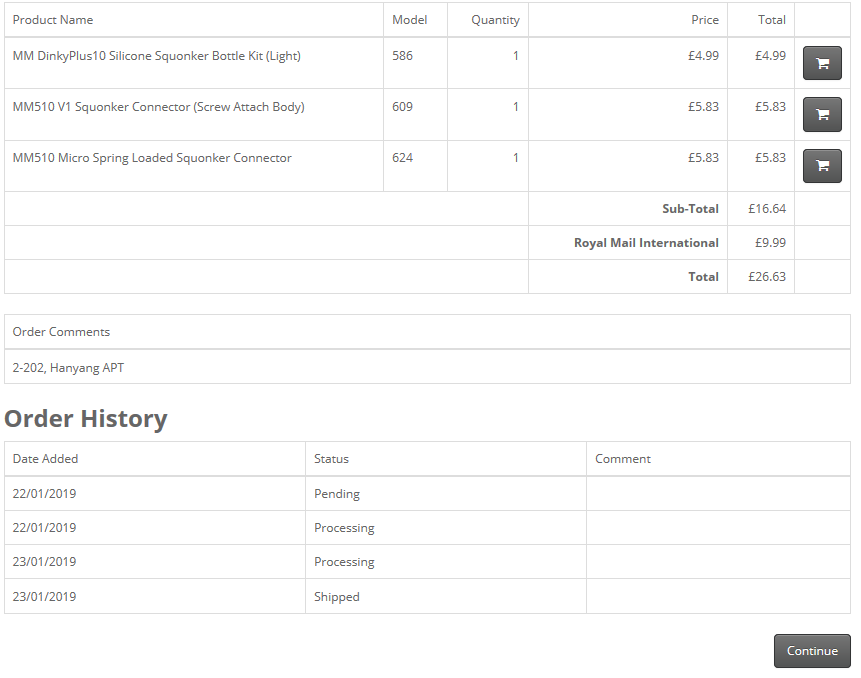The height and width of the screenshot is (678, 861).
Task: Click the Pending status entry
Action: (x=337, y=494)
